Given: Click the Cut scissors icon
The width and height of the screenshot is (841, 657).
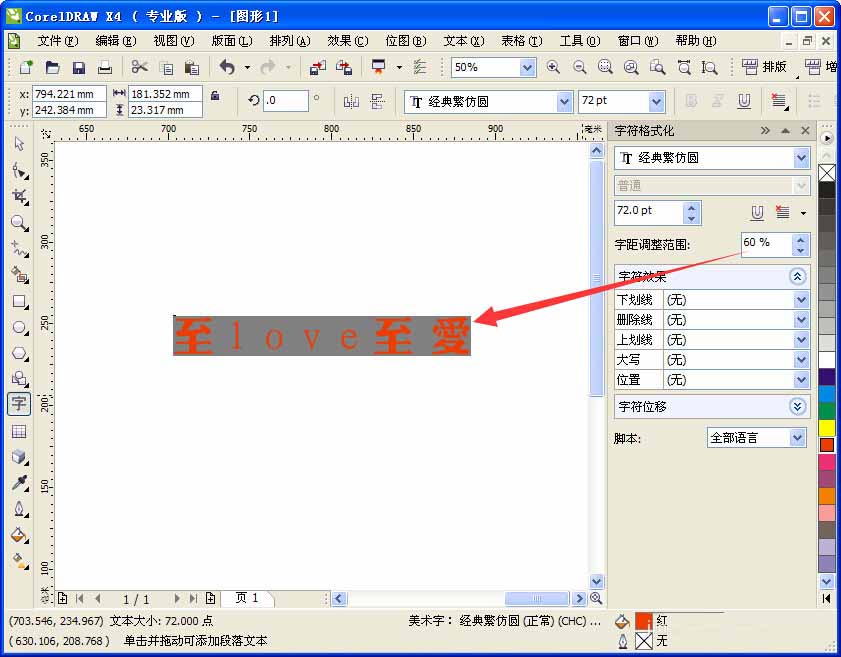Looking at the screenshot, I should tap(139, 67).
